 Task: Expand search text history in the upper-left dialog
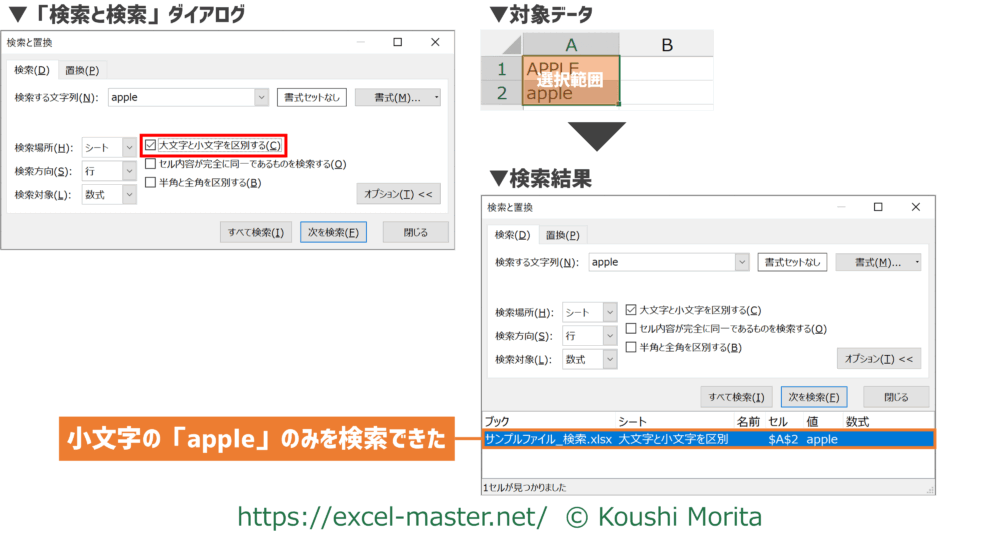262,97
